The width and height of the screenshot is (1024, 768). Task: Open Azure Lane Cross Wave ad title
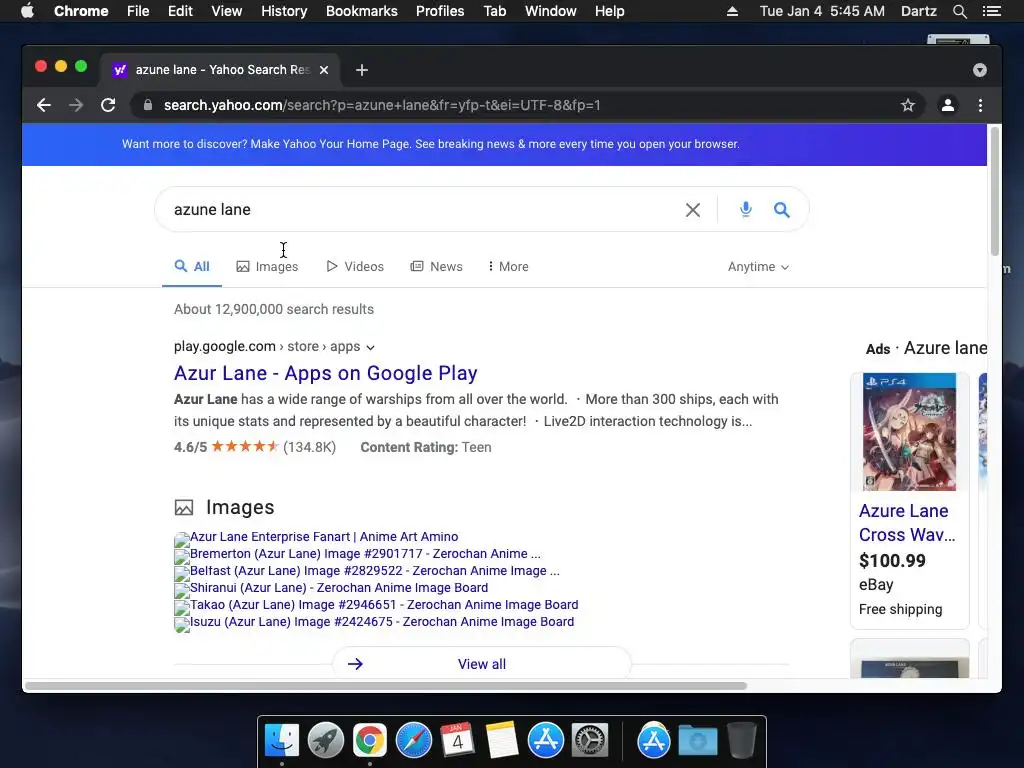tap(907, 522)
